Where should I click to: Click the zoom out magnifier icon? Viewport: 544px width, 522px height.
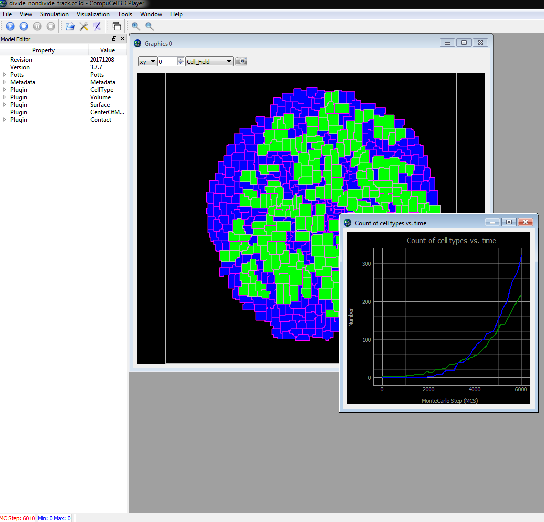[x=149, y=26]
